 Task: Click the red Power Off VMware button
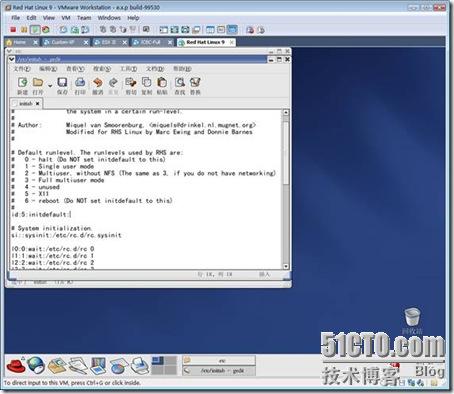(13, 30)
